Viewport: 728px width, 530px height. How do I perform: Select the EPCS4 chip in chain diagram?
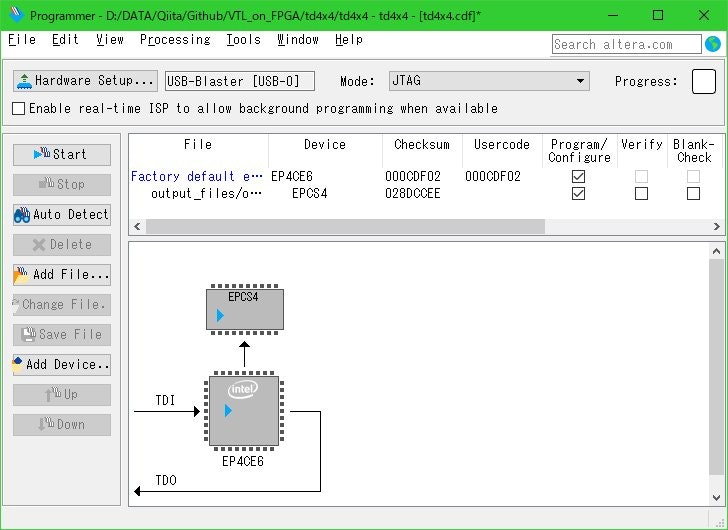point(245,310)
